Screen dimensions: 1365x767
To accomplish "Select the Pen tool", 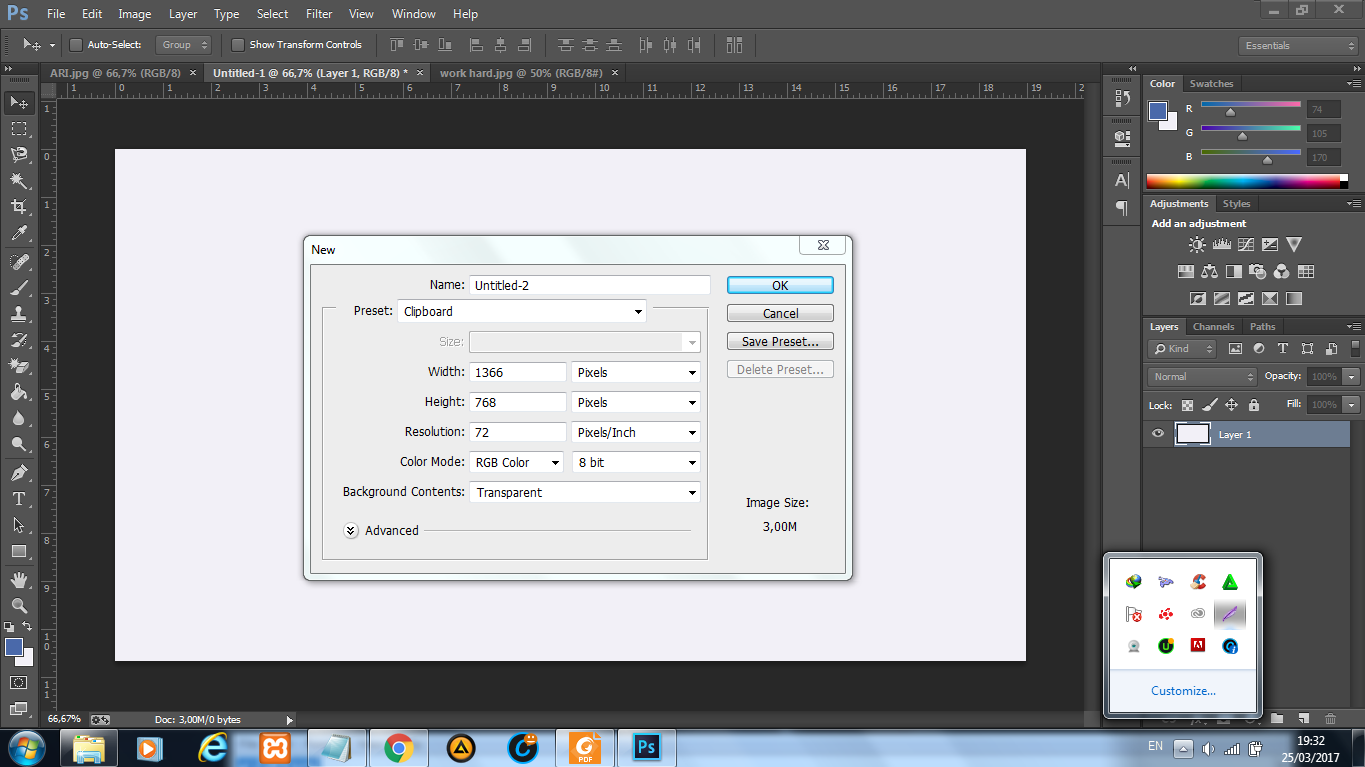I will click(x=18, y=472).
